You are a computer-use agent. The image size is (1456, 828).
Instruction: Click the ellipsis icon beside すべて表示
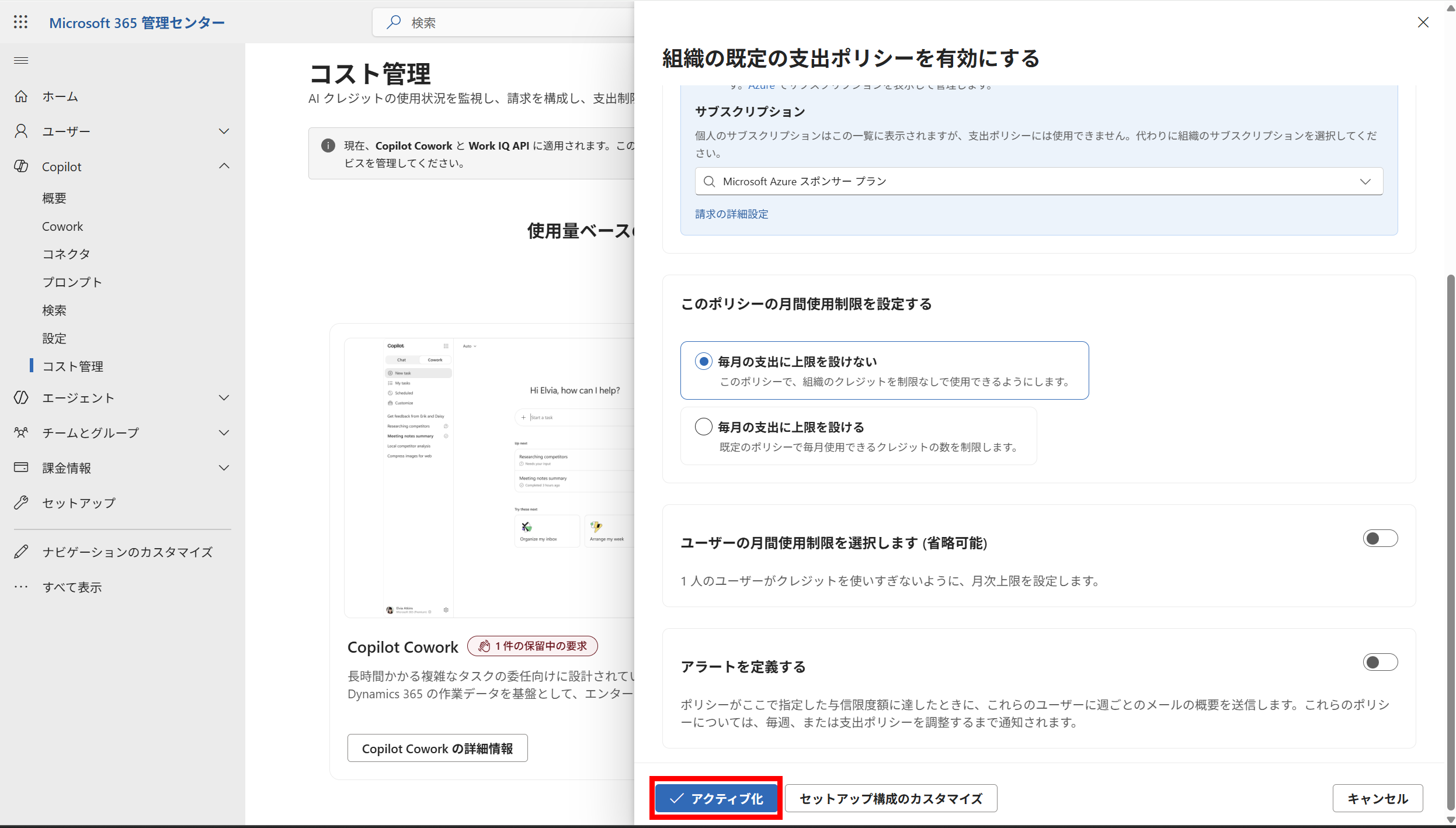pos(21,587)
